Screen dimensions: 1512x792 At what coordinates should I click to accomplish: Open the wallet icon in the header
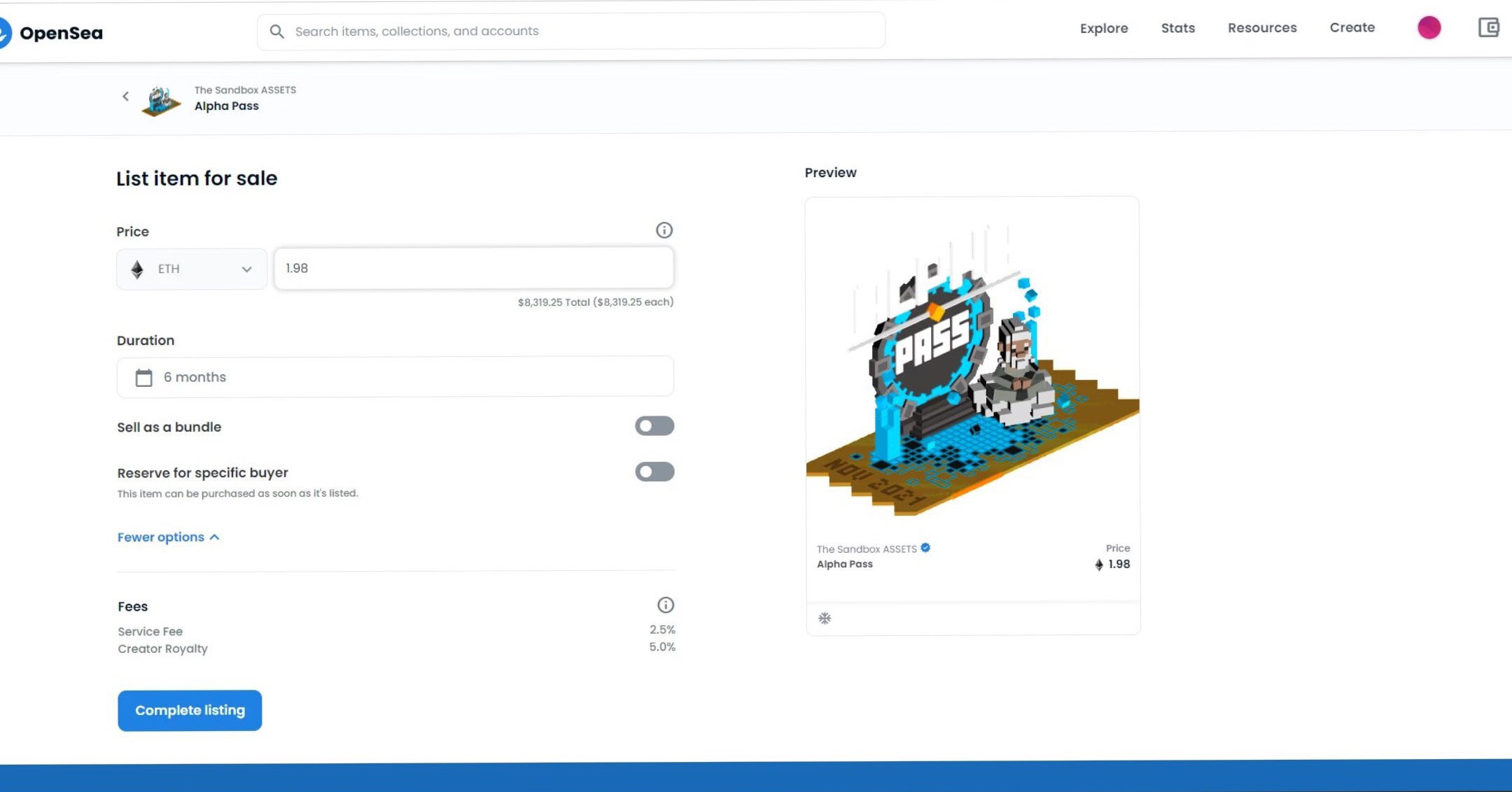[x=1488, y=28]
